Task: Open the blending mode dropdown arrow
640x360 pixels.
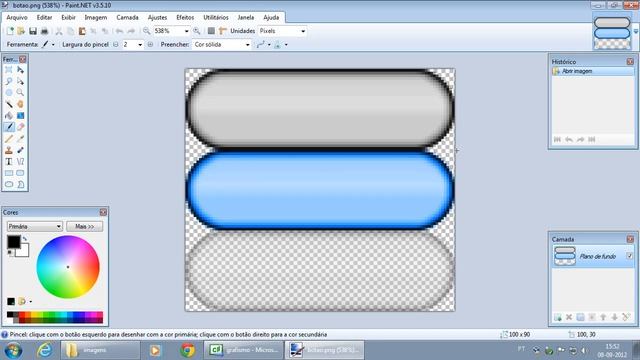Action: click(x=286, y=44)
